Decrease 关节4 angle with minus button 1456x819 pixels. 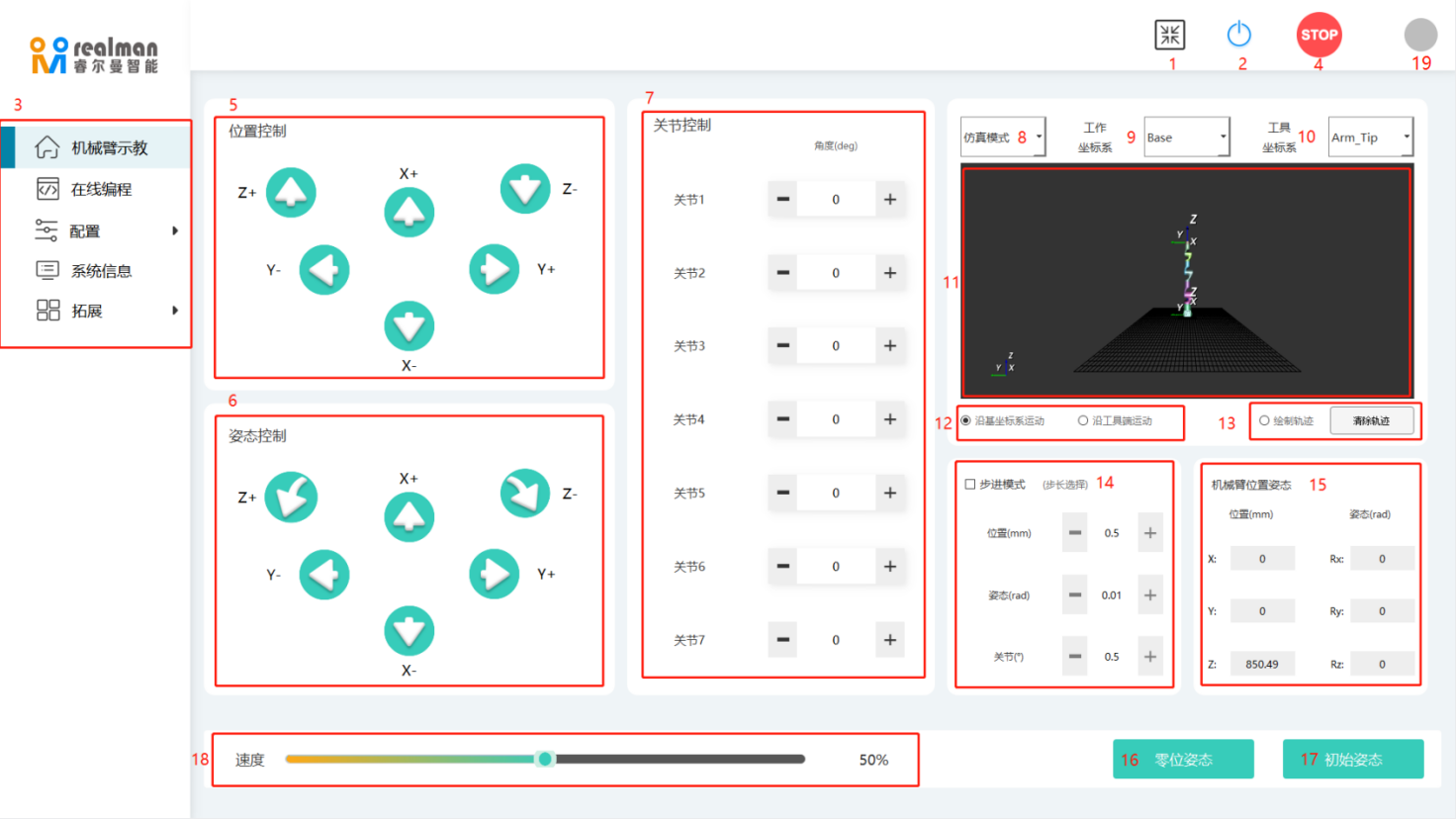782,419
